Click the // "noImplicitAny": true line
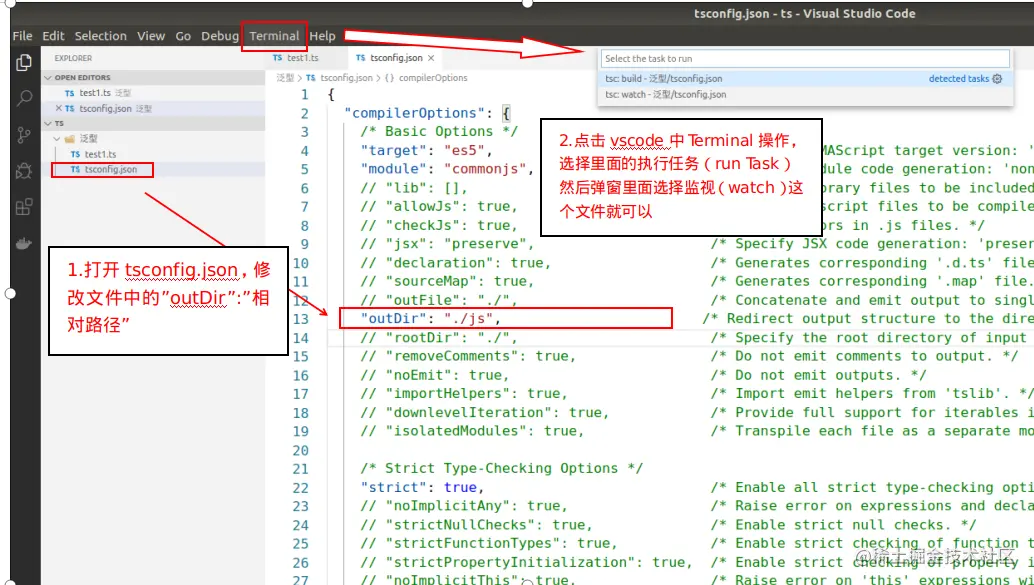1034x585 pixels. click(464, 506)
